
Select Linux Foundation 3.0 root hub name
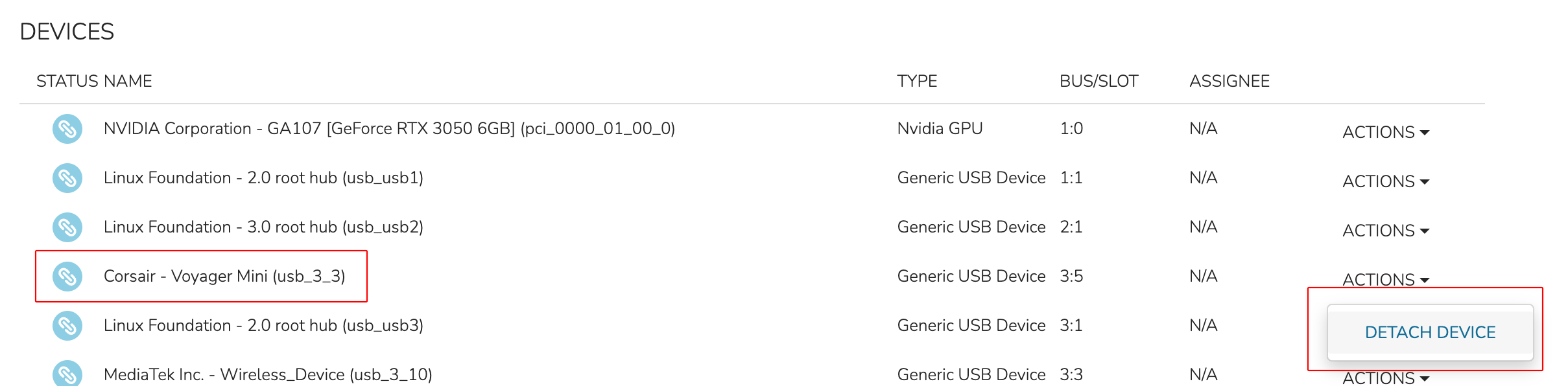tap(263, 227)
